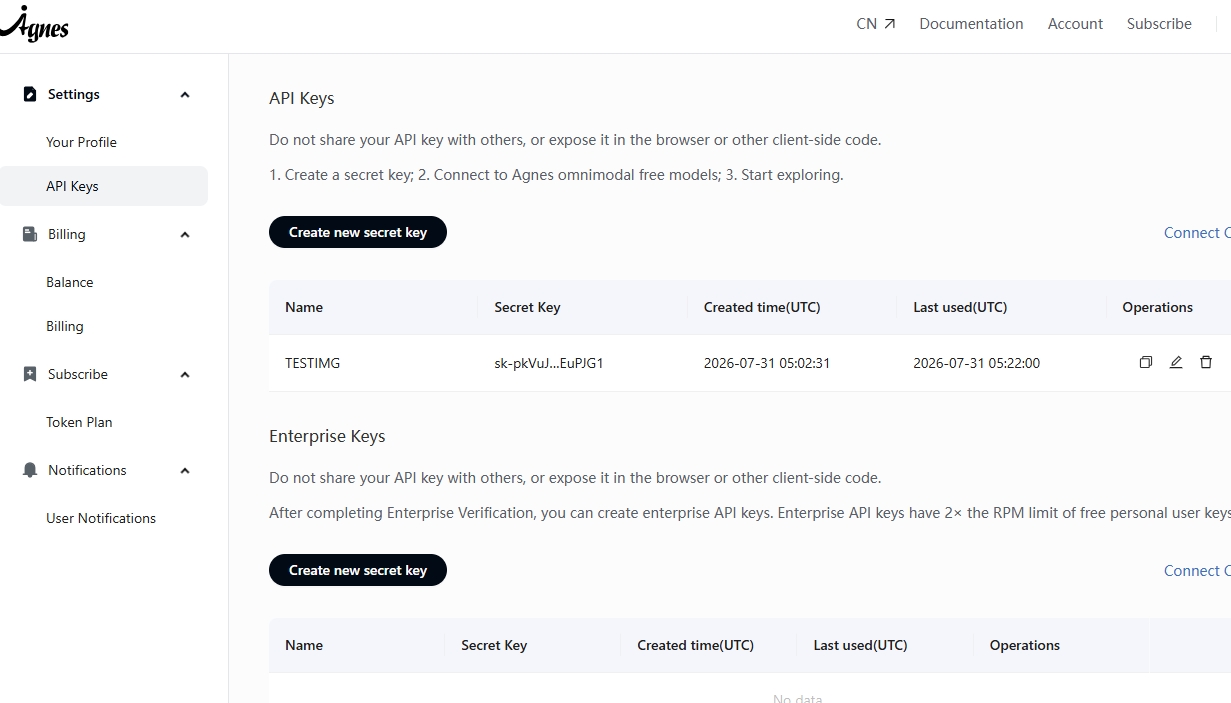Click Secret Key header in API Keys table

(527, 307)
